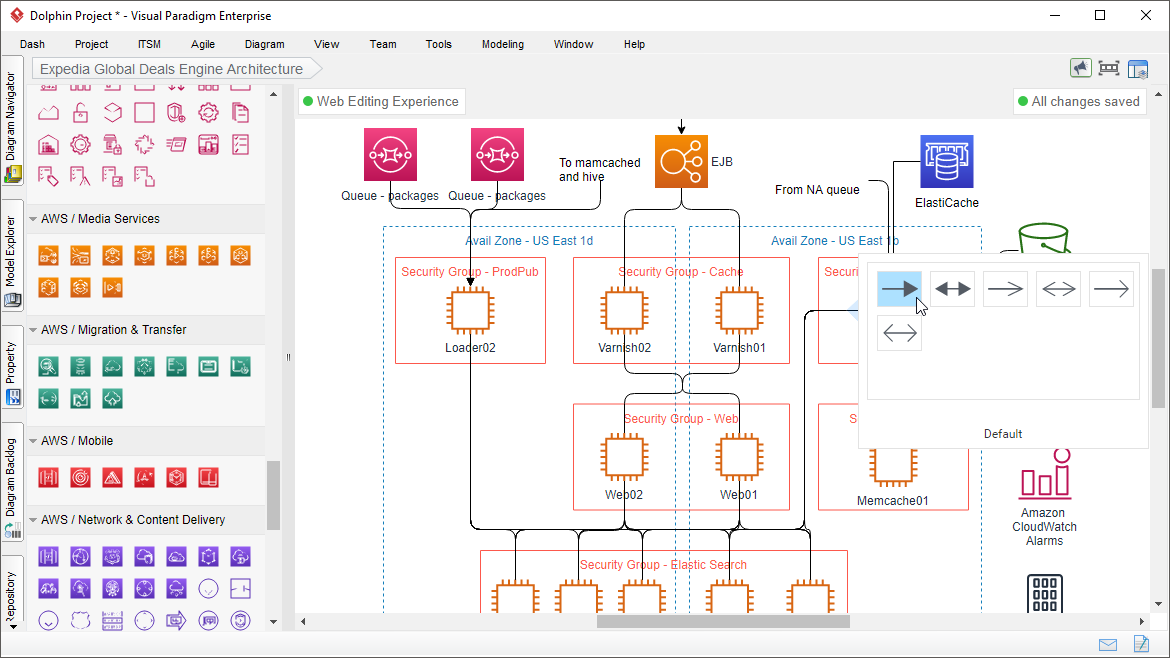Choose the red devices Mobile icon
The height and width of the screenshot is (658, 1170).
coord(208,477)
